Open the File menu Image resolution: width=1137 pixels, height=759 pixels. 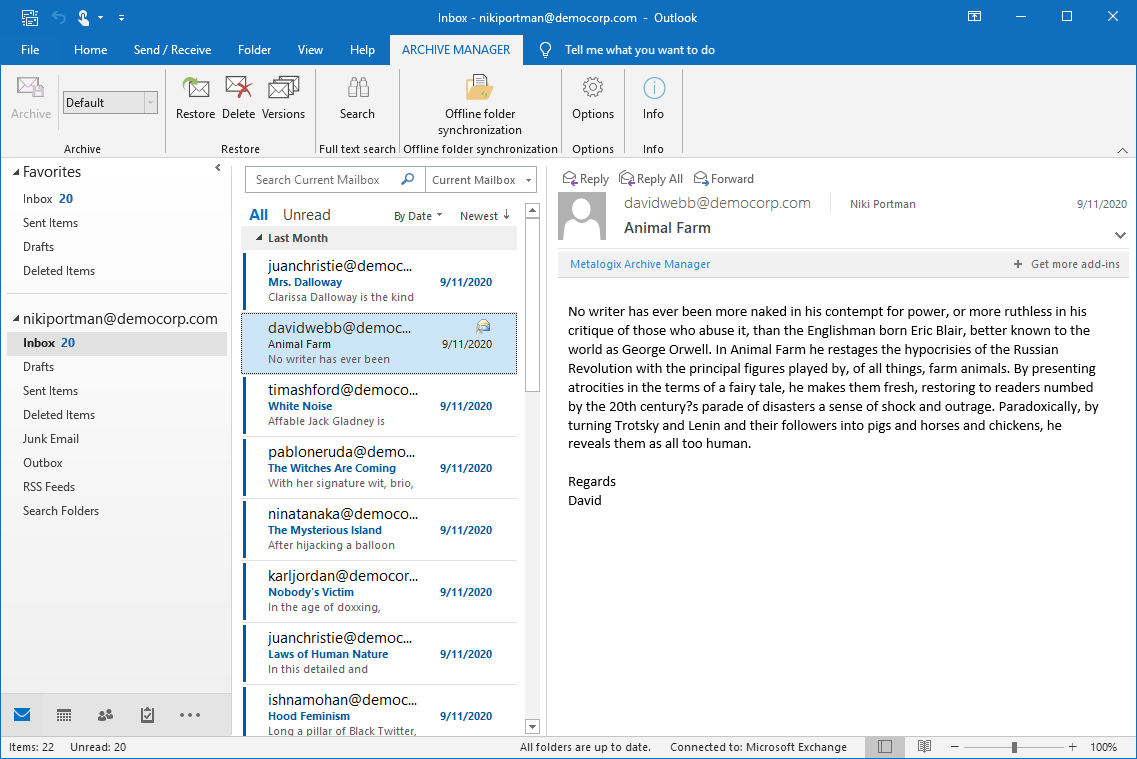[x=30, y=50]
